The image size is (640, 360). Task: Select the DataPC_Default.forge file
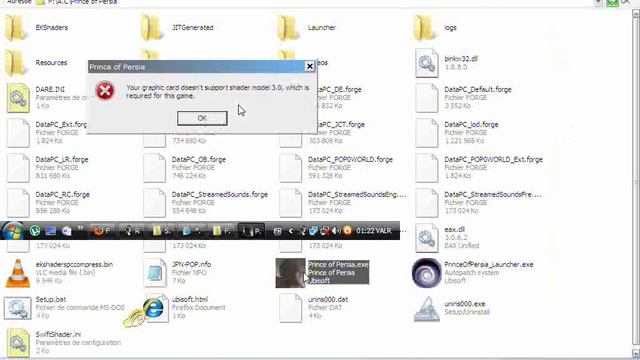coord(464,98)
